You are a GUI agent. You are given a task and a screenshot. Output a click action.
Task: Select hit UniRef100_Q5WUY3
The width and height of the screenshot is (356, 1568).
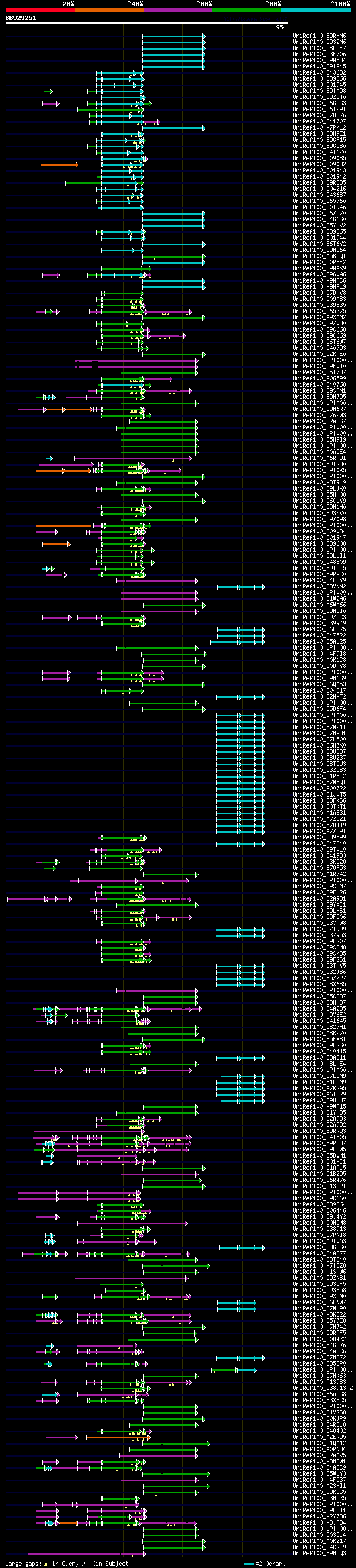pos(319,1473)
